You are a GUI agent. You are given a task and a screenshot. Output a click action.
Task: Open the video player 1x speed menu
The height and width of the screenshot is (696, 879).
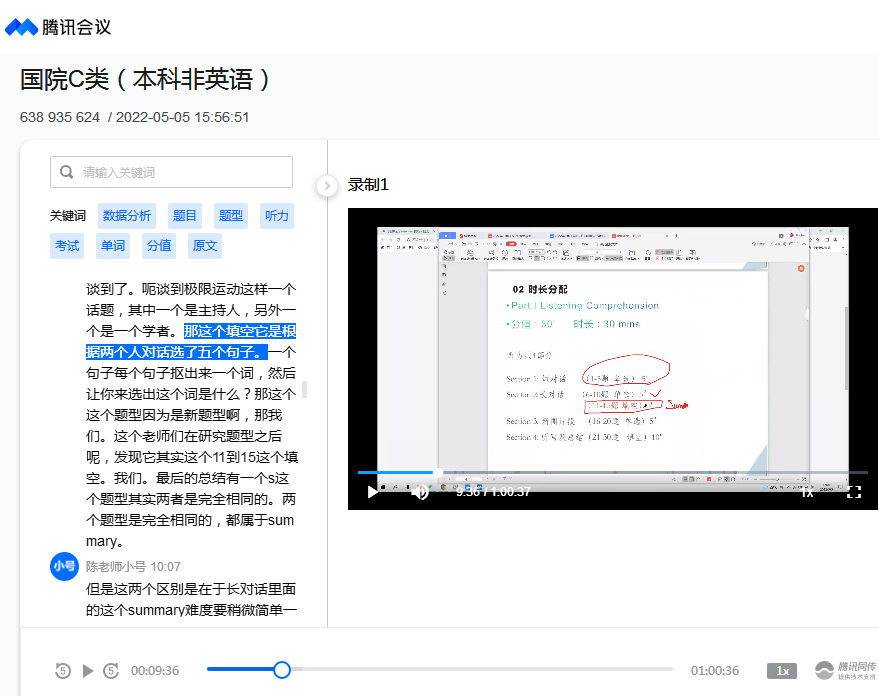point(806,491)
